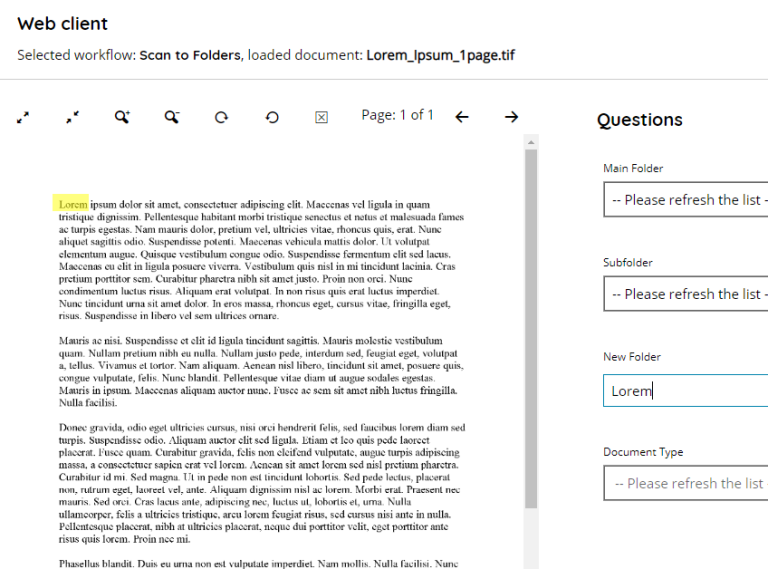This screenshot has width=768, height=569.
Task: Click the Scan to Folders workflow name
Action: (x=190, y=55)
